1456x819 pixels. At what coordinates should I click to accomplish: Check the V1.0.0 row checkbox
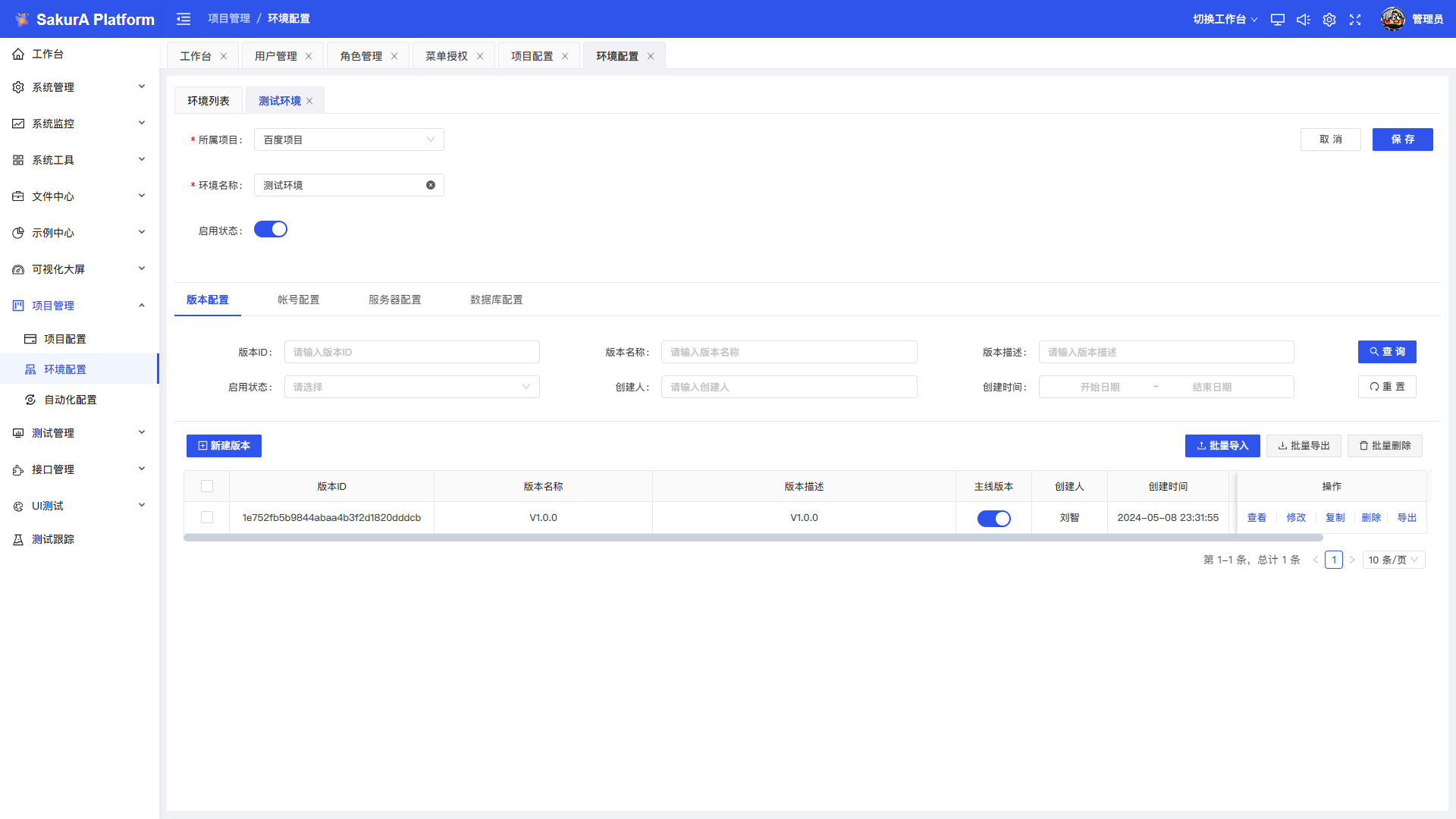click(207, 517)
